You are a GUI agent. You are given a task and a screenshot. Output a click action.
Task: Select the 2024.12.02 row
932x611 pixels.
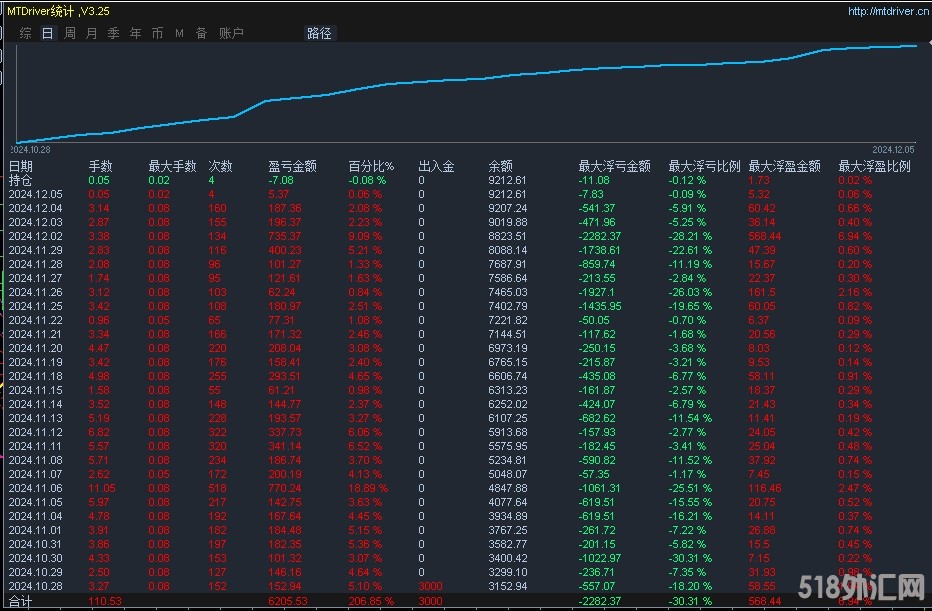(466, 237)
